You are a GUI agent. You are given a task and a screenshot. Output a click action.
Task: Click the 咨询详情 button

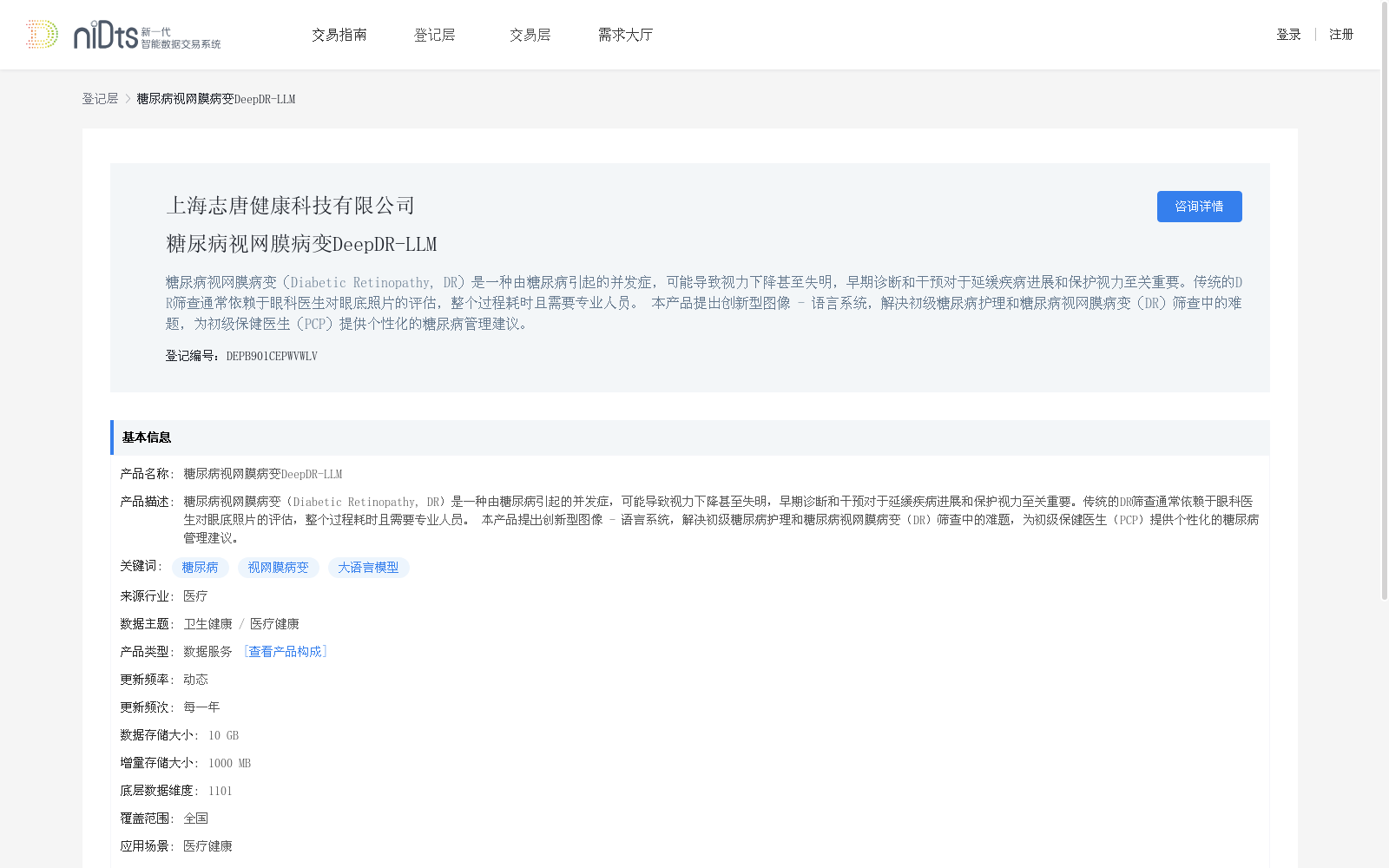1199,207
